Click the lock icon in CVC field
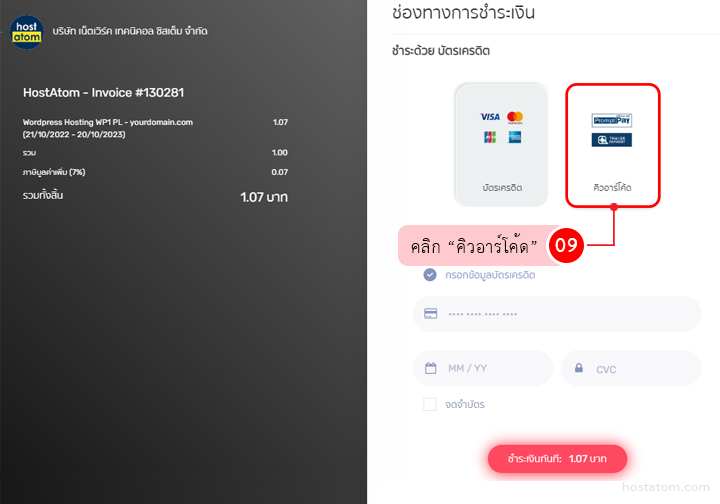Screen dimensions: 720x504 [579, 368]
